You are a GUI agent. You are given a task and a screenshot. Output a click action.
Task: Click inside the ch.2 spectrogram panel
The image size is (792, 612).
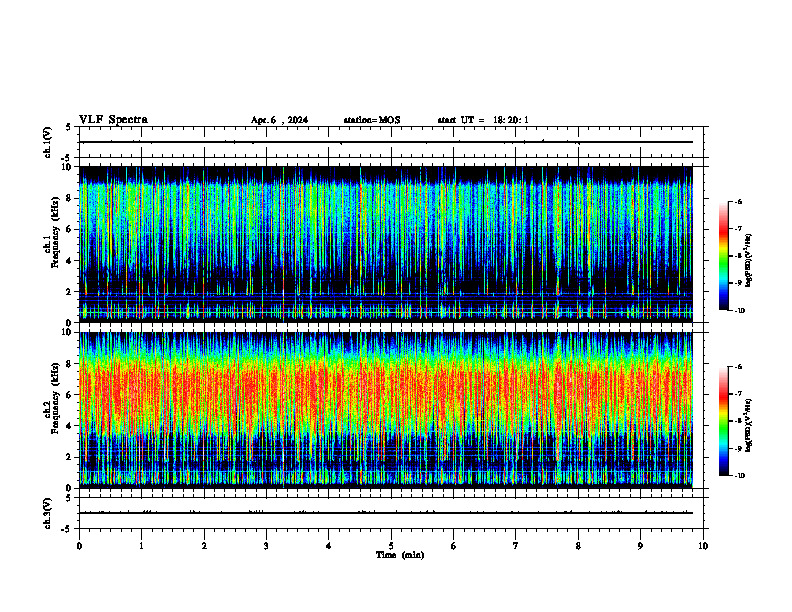tap(386, 410)
